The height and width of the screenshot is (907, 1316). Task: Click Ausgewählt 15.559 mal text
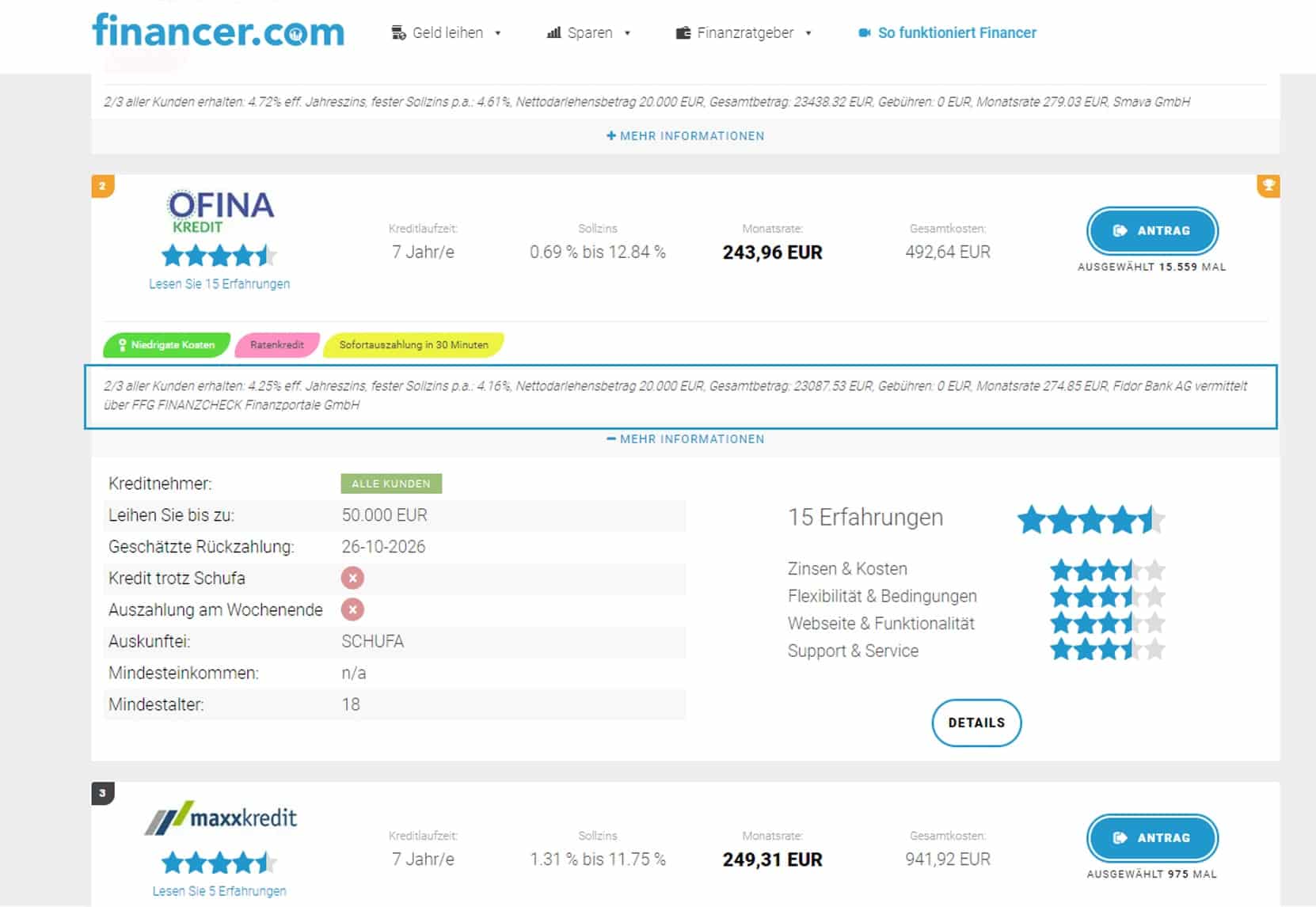point(1151,268)
